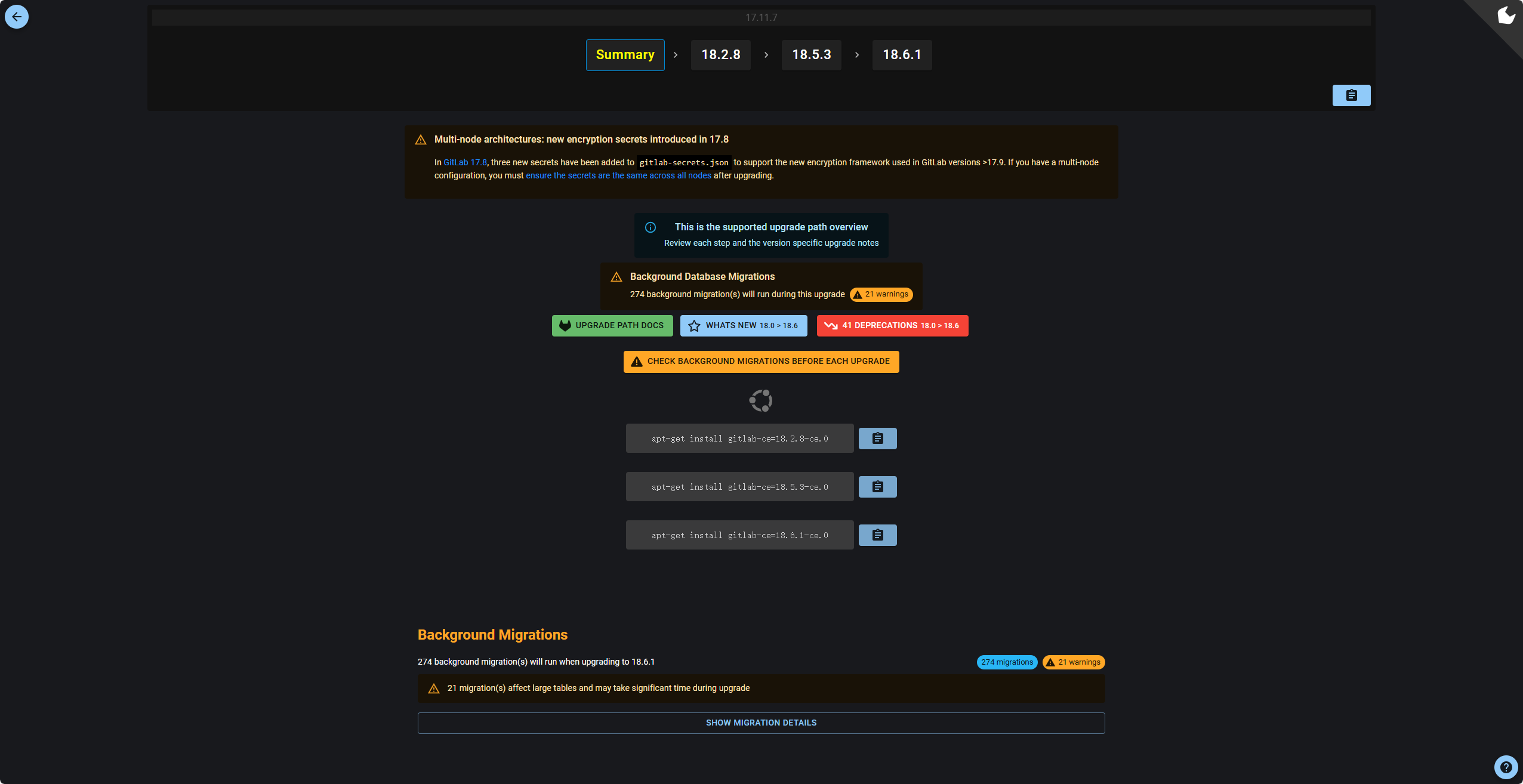Expand Show Migration Details

(761, 723)
